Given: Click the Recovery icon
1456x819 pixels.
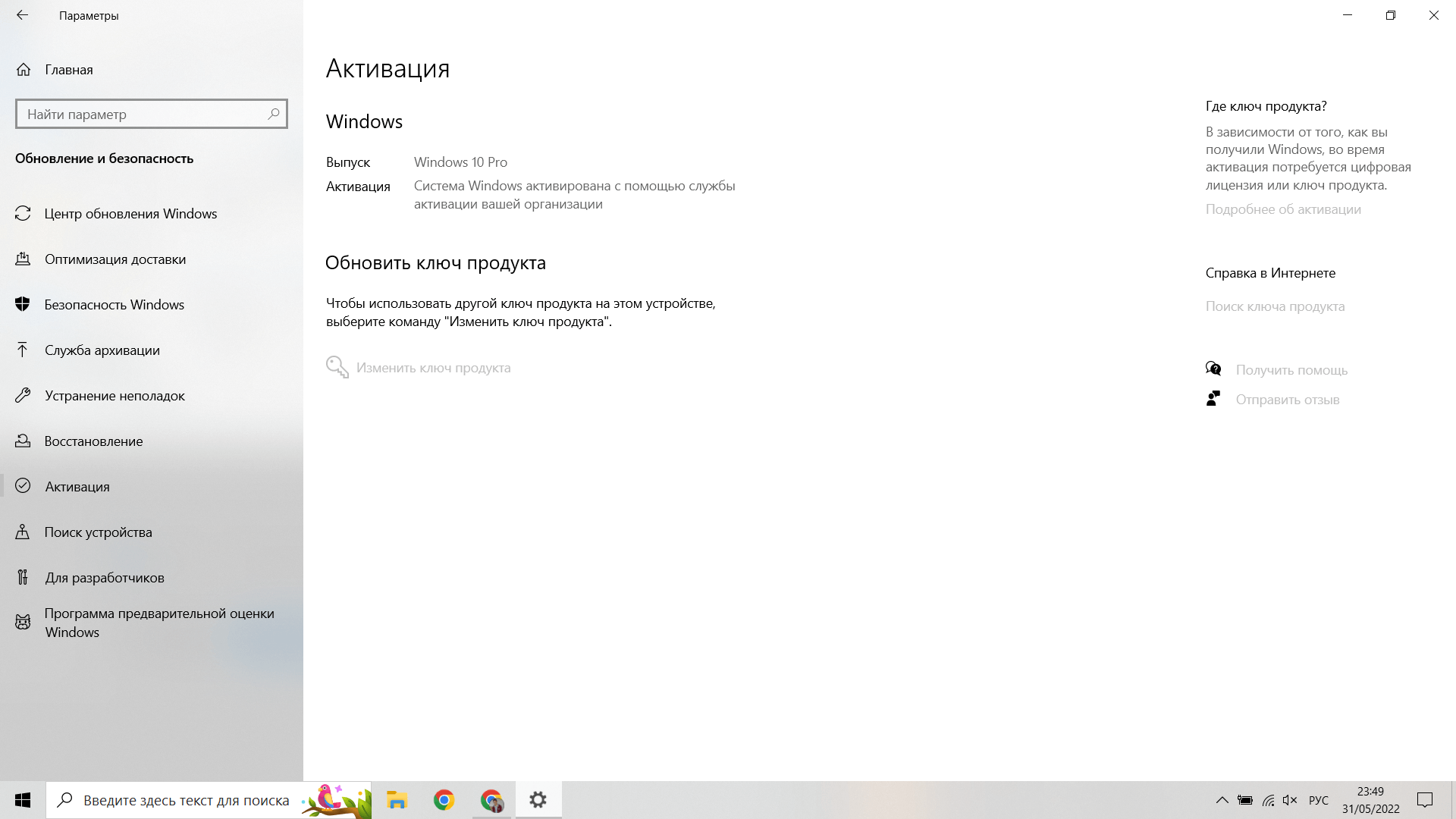Looking at the screenshot, I should click(x=23, y=441).
